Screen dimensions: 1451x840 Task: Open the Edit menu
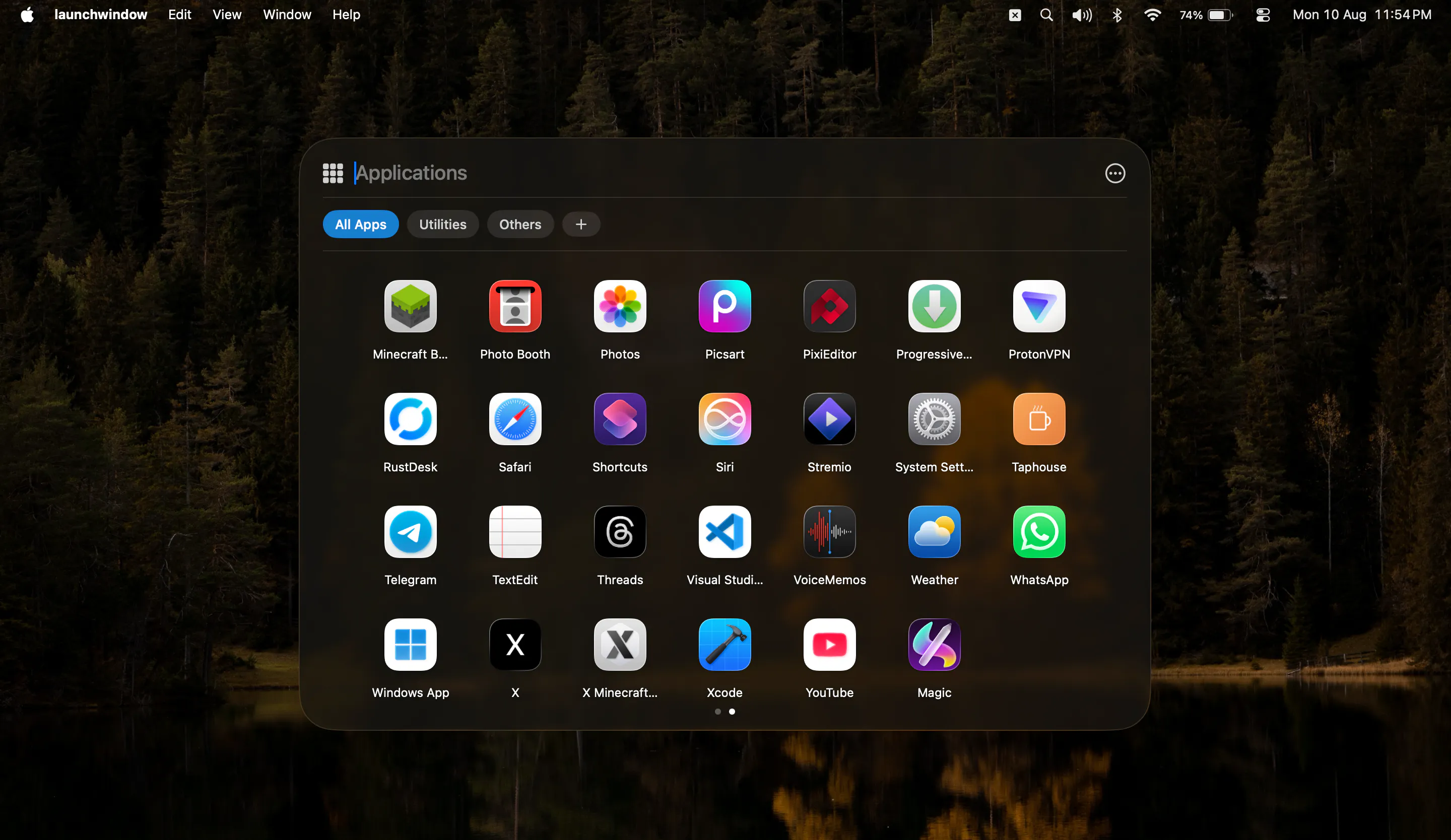click(x=180, y=15)
